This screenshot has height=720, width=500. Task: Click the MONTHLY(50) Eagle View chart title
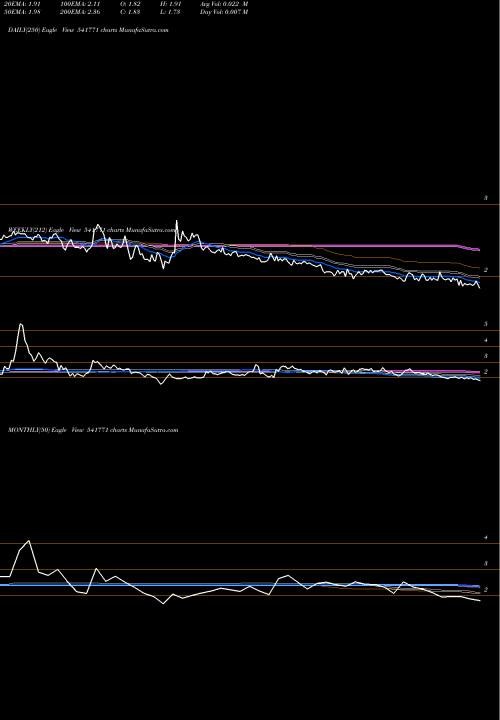click(93, 430)
